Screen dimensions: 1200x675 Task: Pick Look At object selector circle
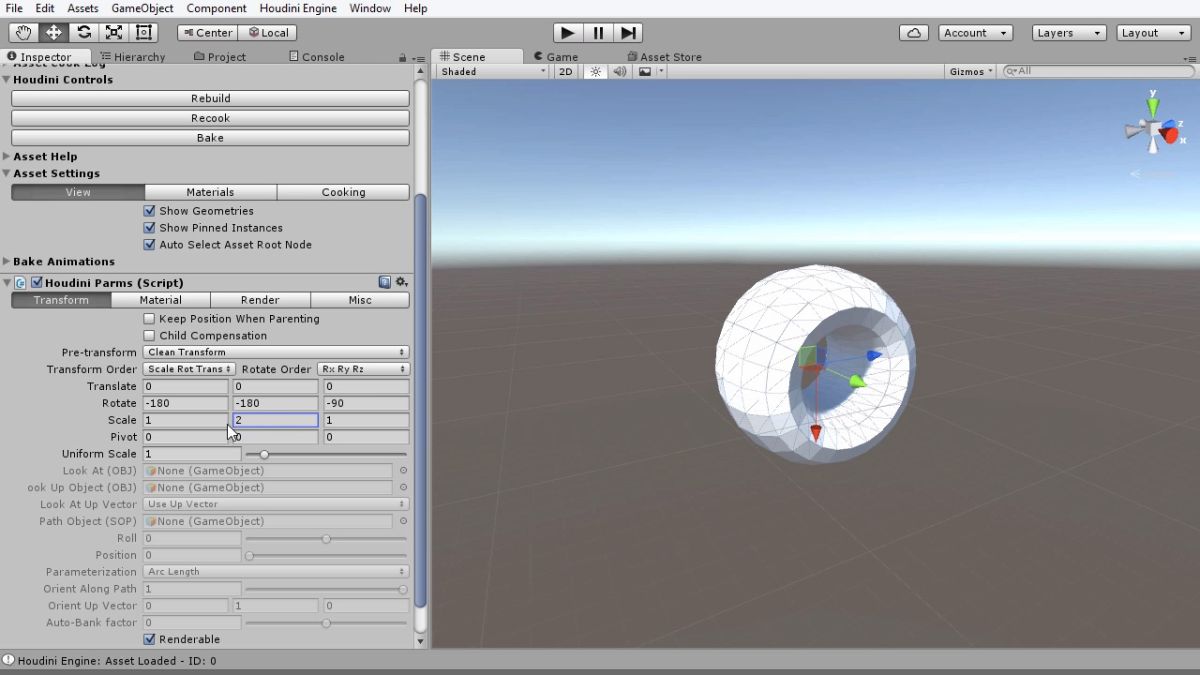pos(403,471)
